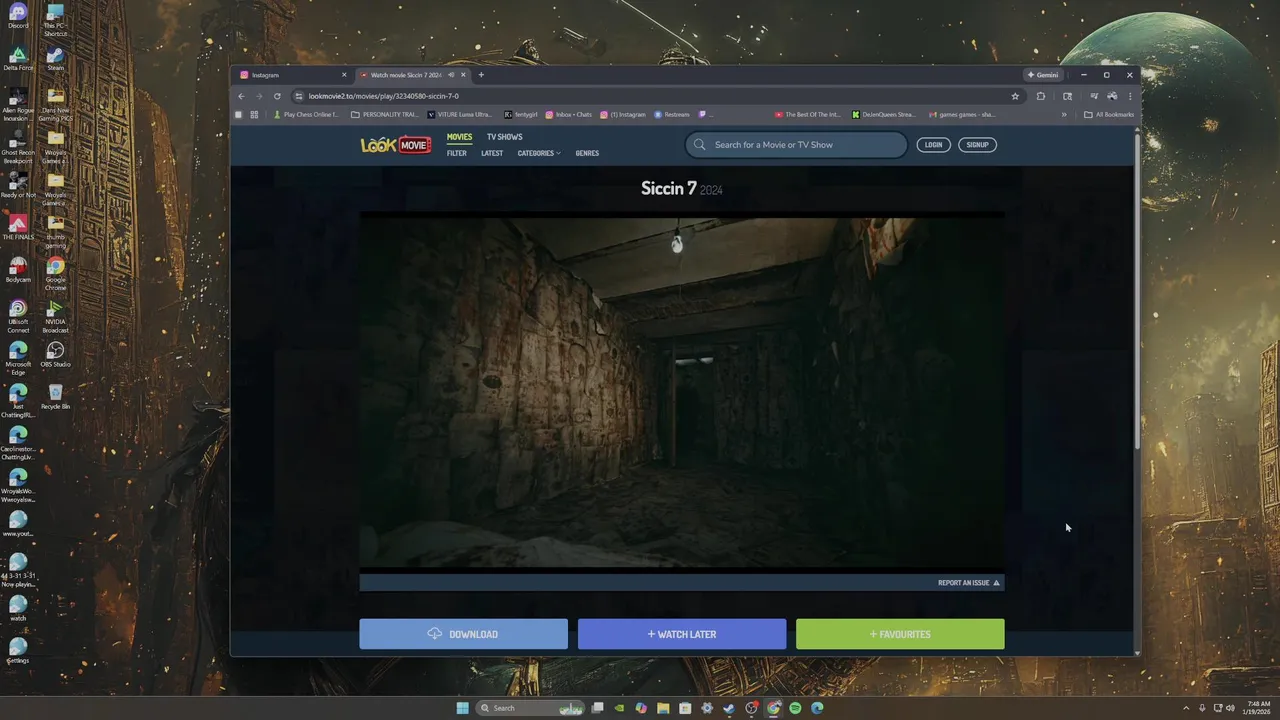This screenshot has height=720, width=1280.
Task: Open Bodycam desktop shortcut
Action: click(18, 269)
